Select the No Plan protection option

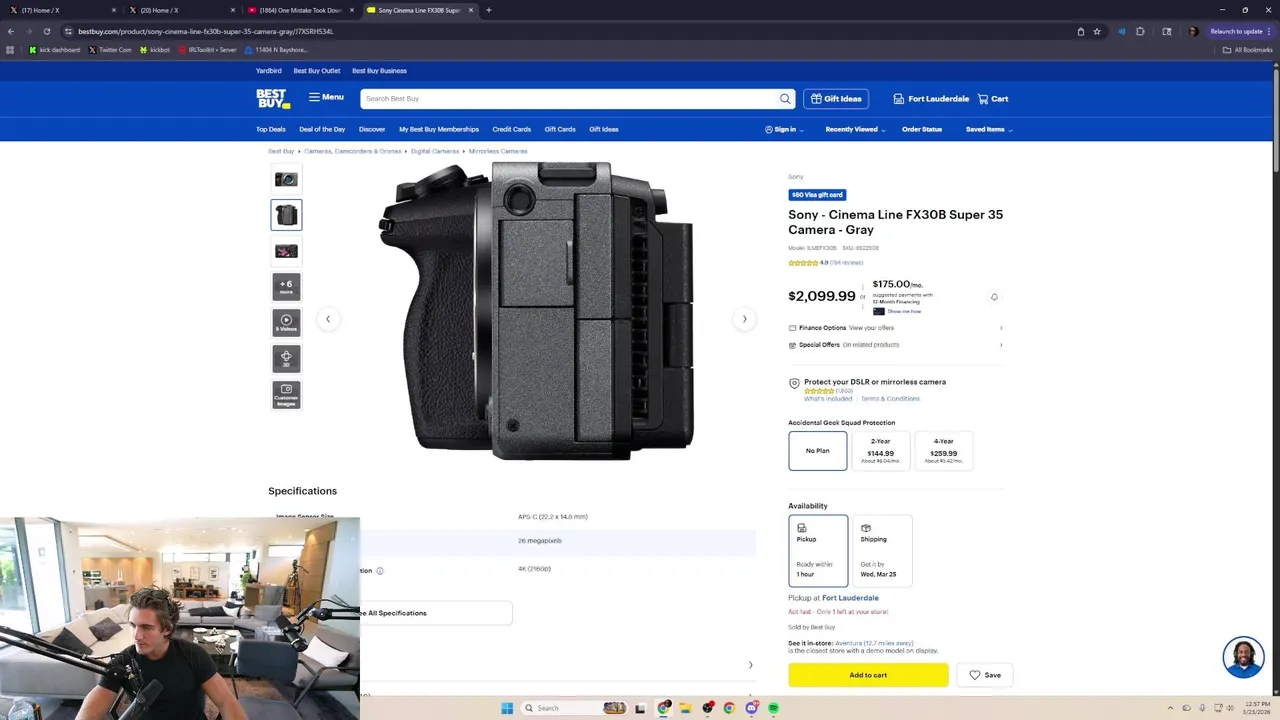click(x=817, y=451)
